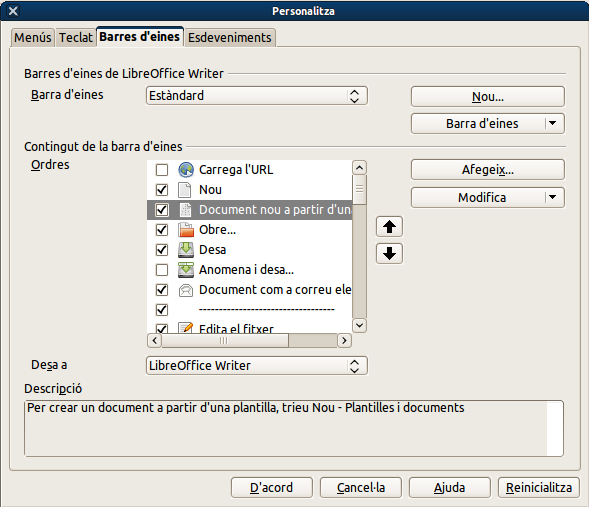Open help with the Ajuda button

coord(450,487)
